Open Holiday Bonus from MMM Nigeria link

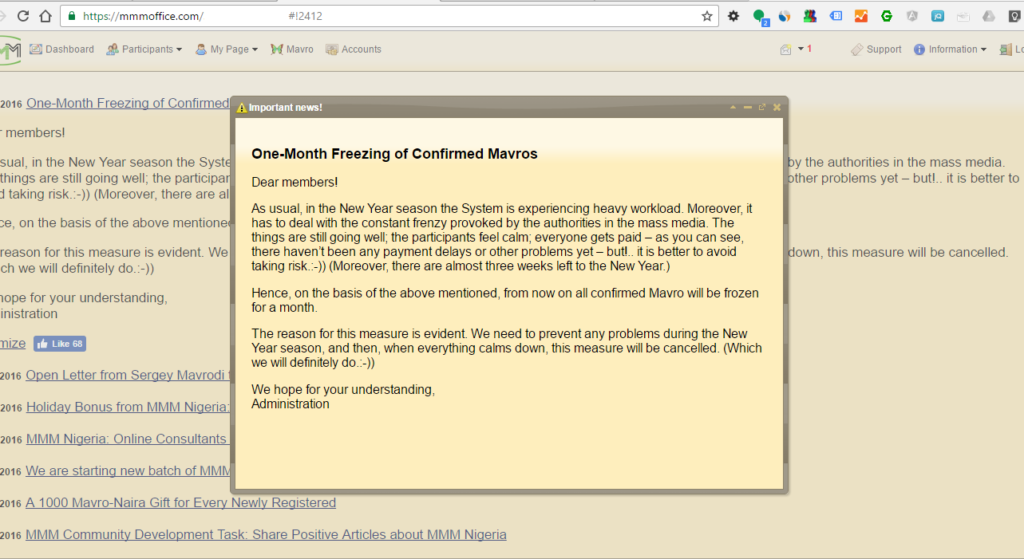point(128,407)
